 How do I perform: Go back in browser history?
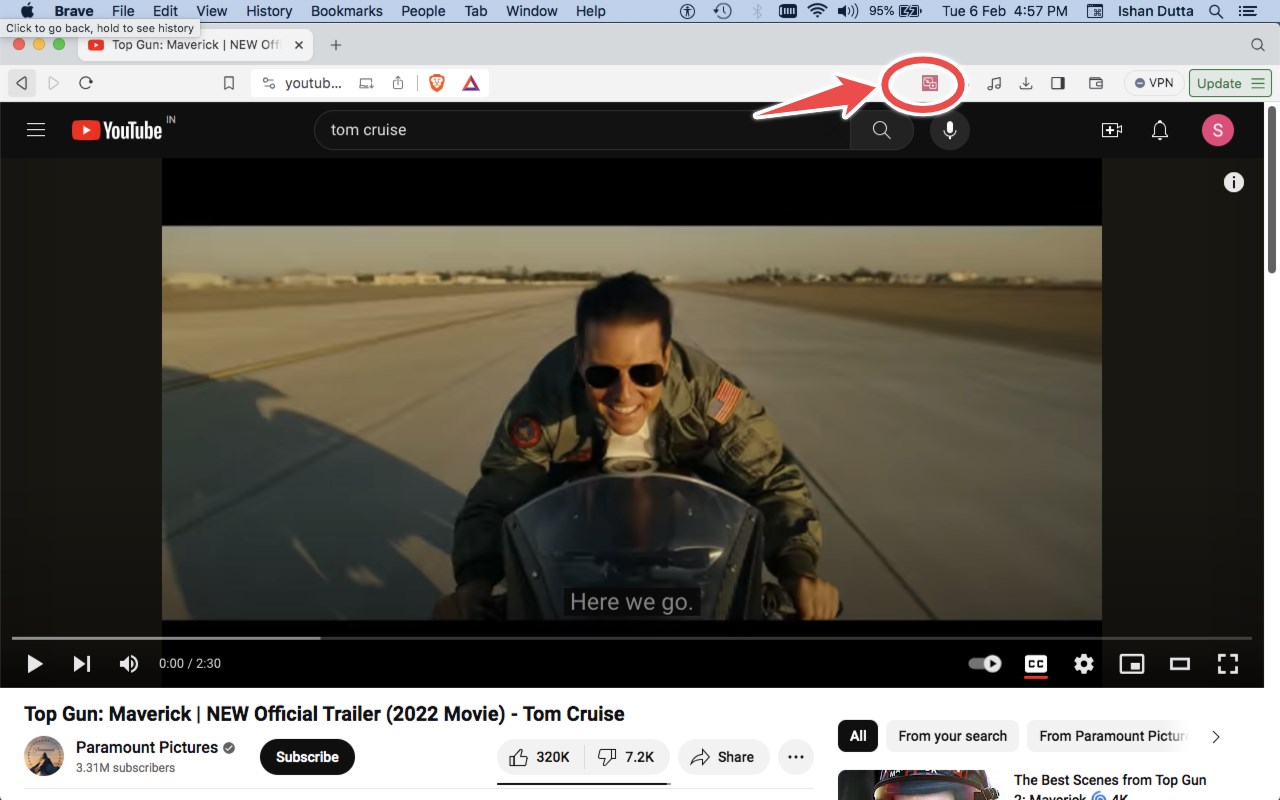pos(22,83)
